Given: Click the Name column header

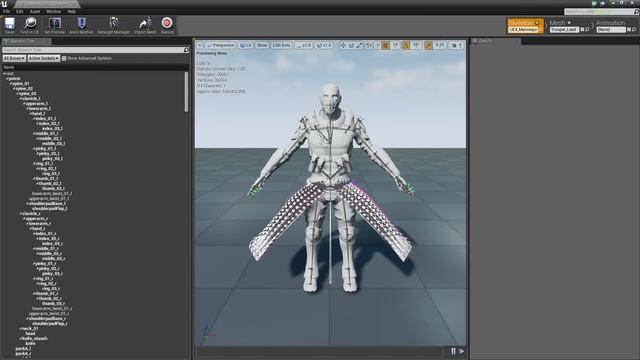Looking at the screenshot, I should (95, 67).
